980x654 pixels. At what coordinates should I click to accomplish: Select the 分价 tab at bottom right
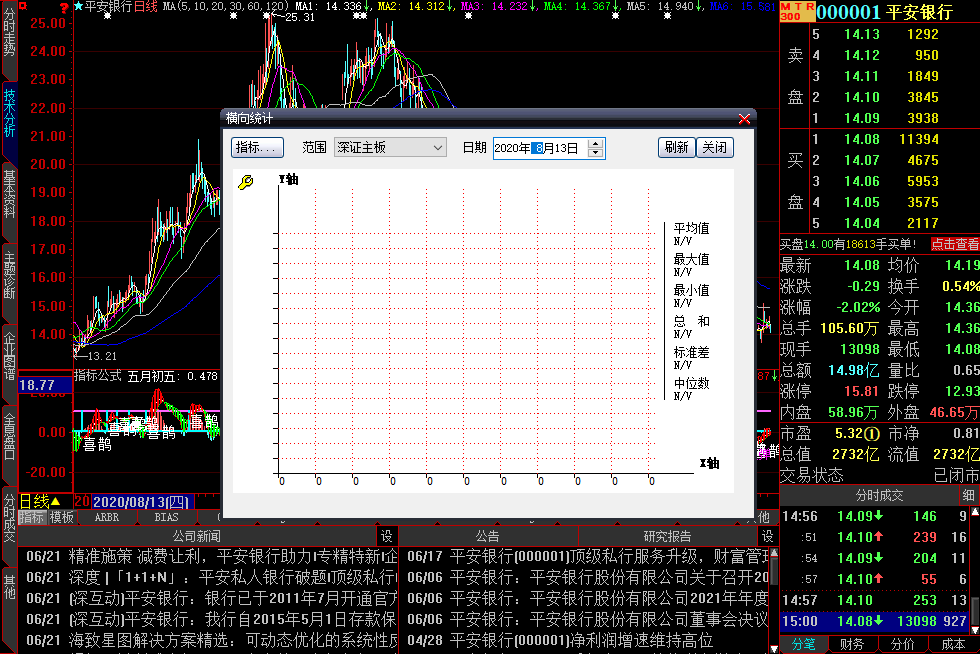(x=902, y=644)
